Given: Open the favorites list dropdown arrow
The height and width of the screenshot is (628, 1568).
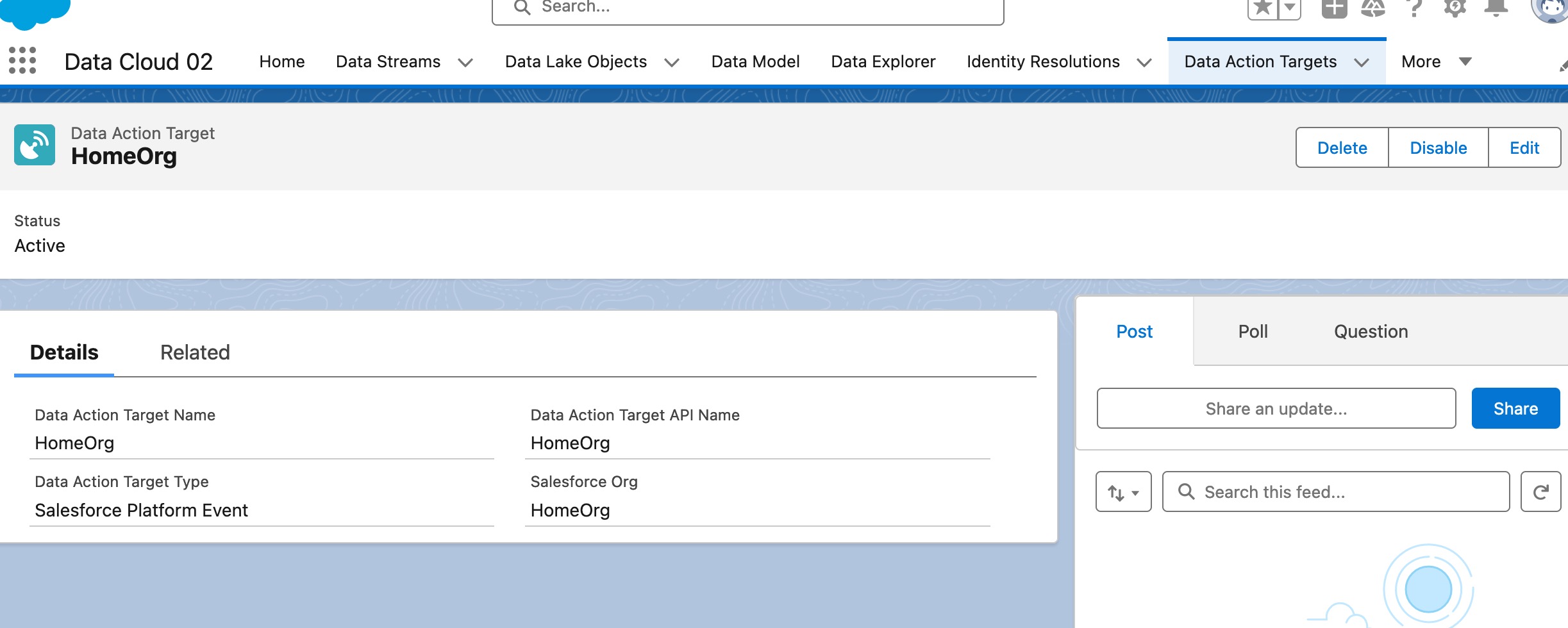Looking at the screenshot, I should (x=1290, y=8).
